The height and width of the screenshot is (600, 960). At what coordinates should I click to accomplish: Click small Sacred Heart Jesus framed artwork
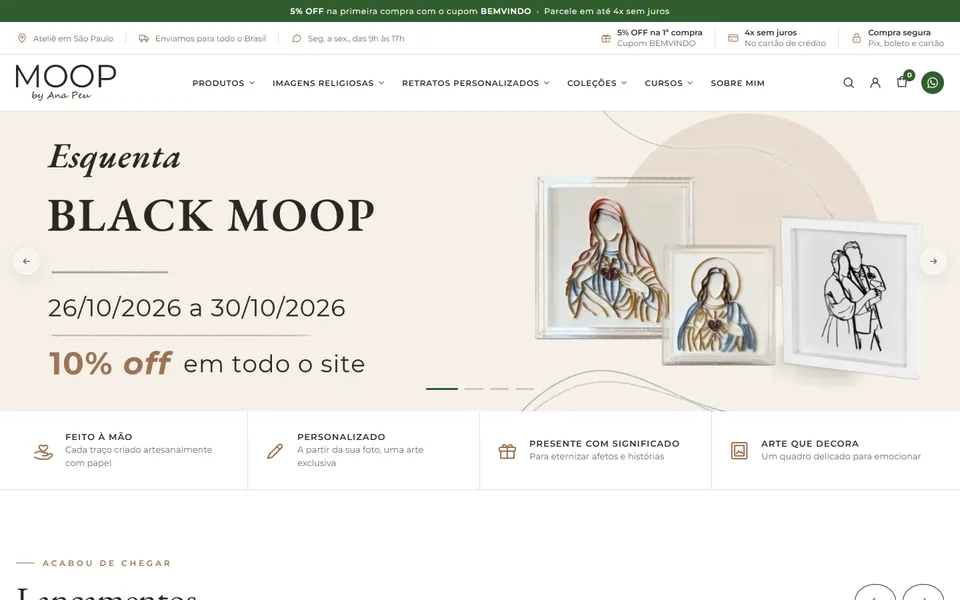(718, 304)
